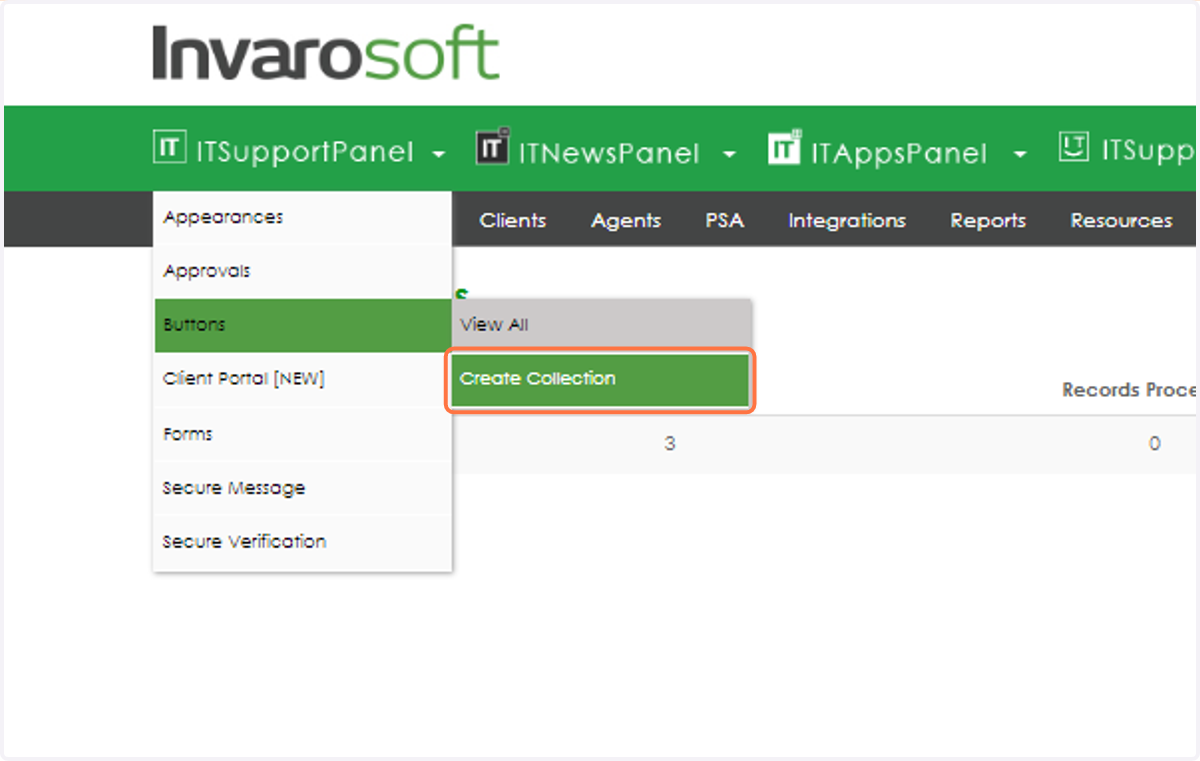
Task: Click the table cell value 0
Action: pos(1155,444)
